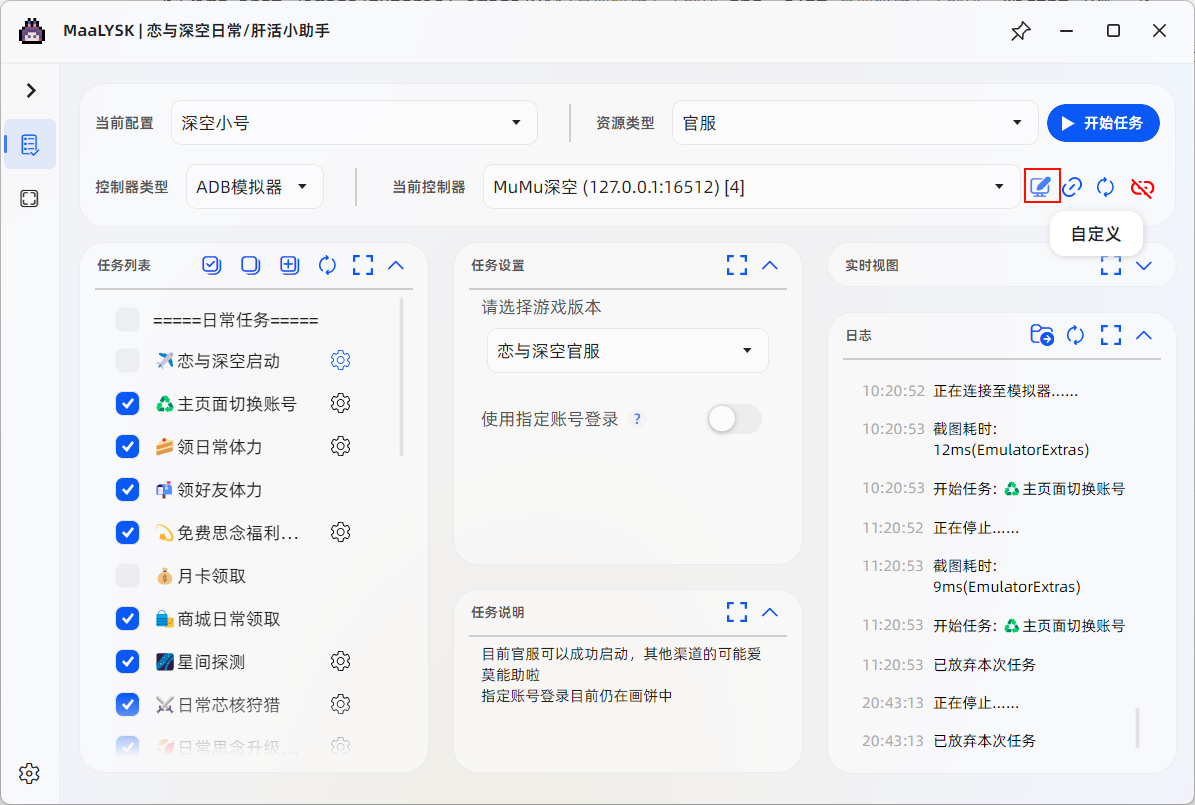This screenshot has height=805, width=1195.
Task: Check the 恋与深空启动 checkbox
Action: (127, 360)
